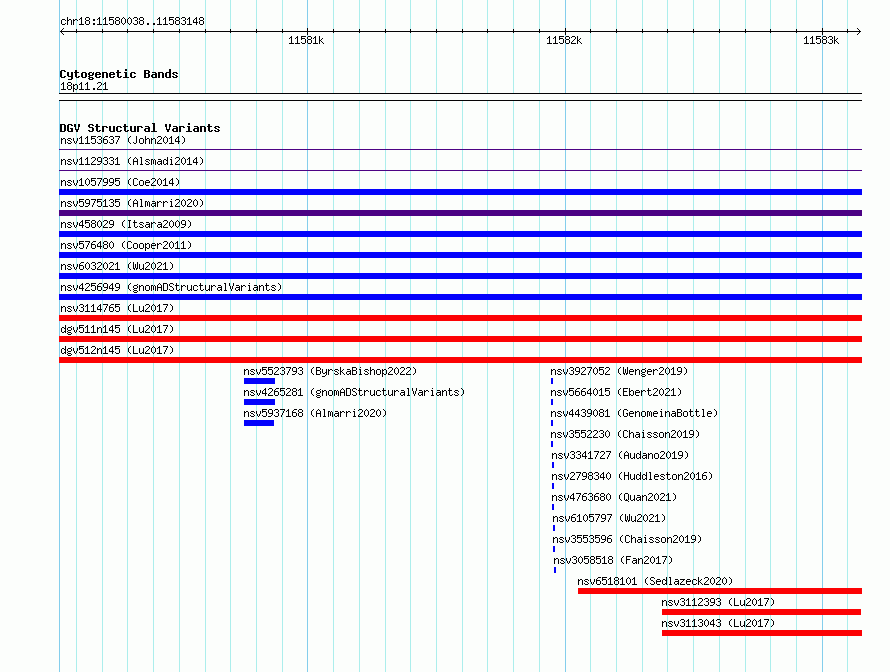Open the nsv3552230 (Chaisson2019) label
This screenshot has width=890, height=672.
pos(625,434)
